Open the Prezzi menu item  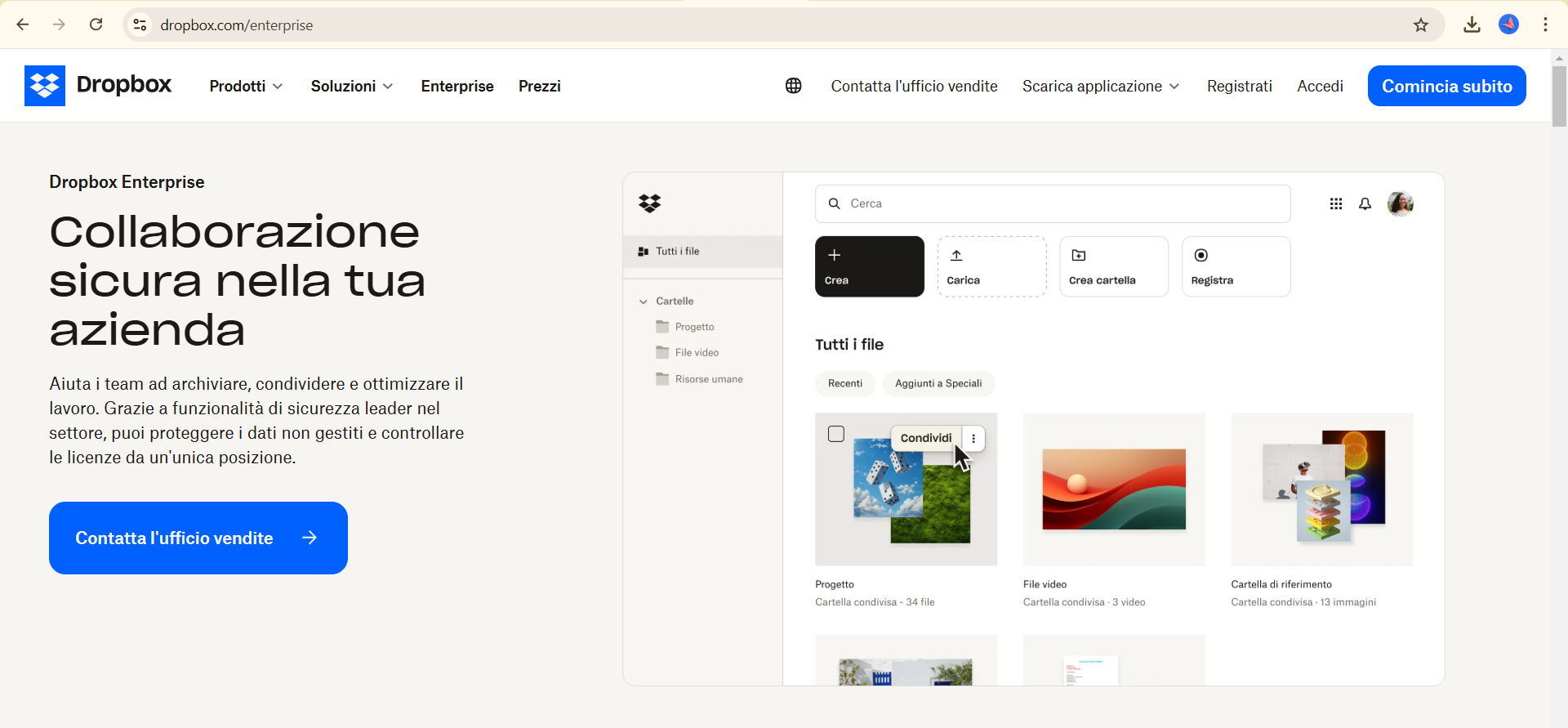(540, 86)
